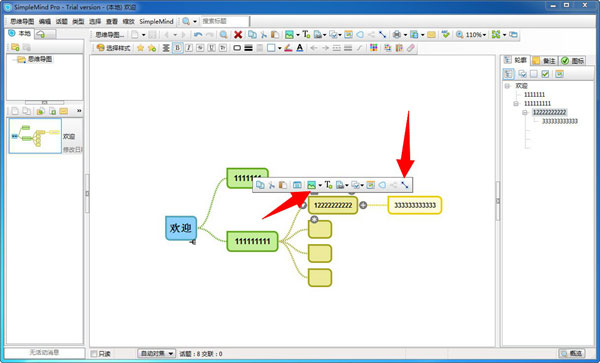Select the 思维导图 folder in left tree
This screenshot has width=600, height=363.
(35, 59)
